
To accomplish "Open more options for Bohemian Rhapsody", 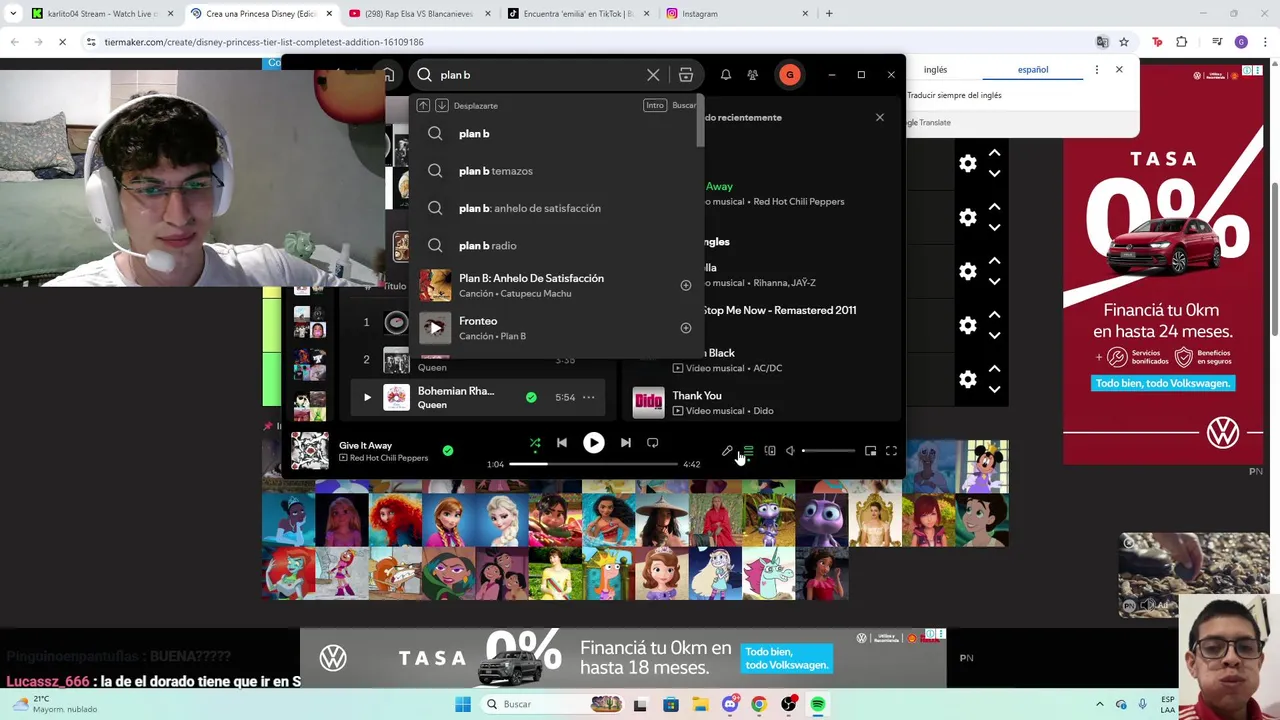I will pos(589,398).
